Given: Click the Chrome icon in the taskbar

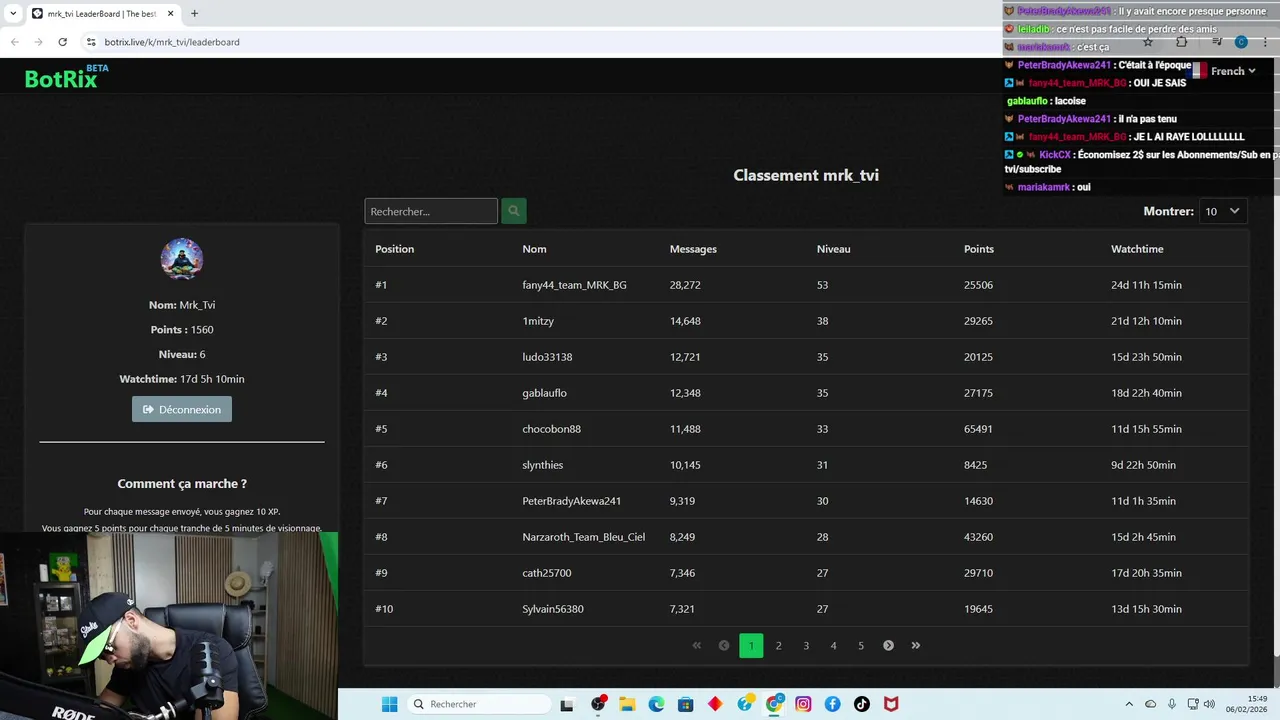Looking at the screenshot, I should (x=774, y=704).
